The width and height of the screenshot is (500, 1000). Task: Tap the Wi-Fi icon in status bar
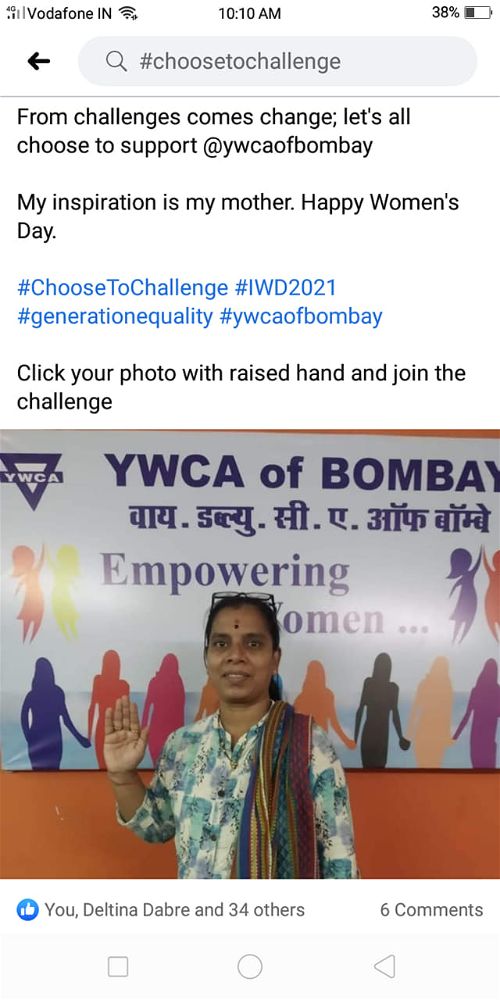coord(129,13)
